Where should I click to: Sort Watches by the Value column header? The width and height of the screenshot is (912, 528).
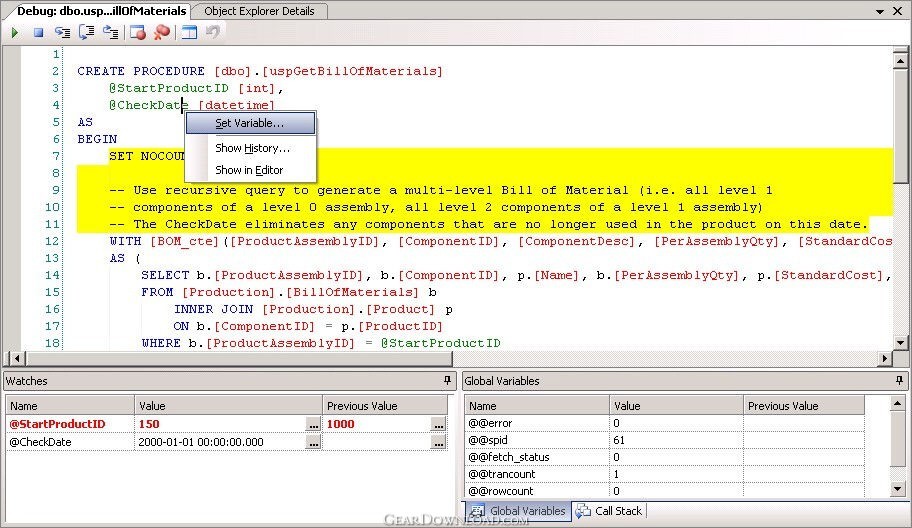228,406
